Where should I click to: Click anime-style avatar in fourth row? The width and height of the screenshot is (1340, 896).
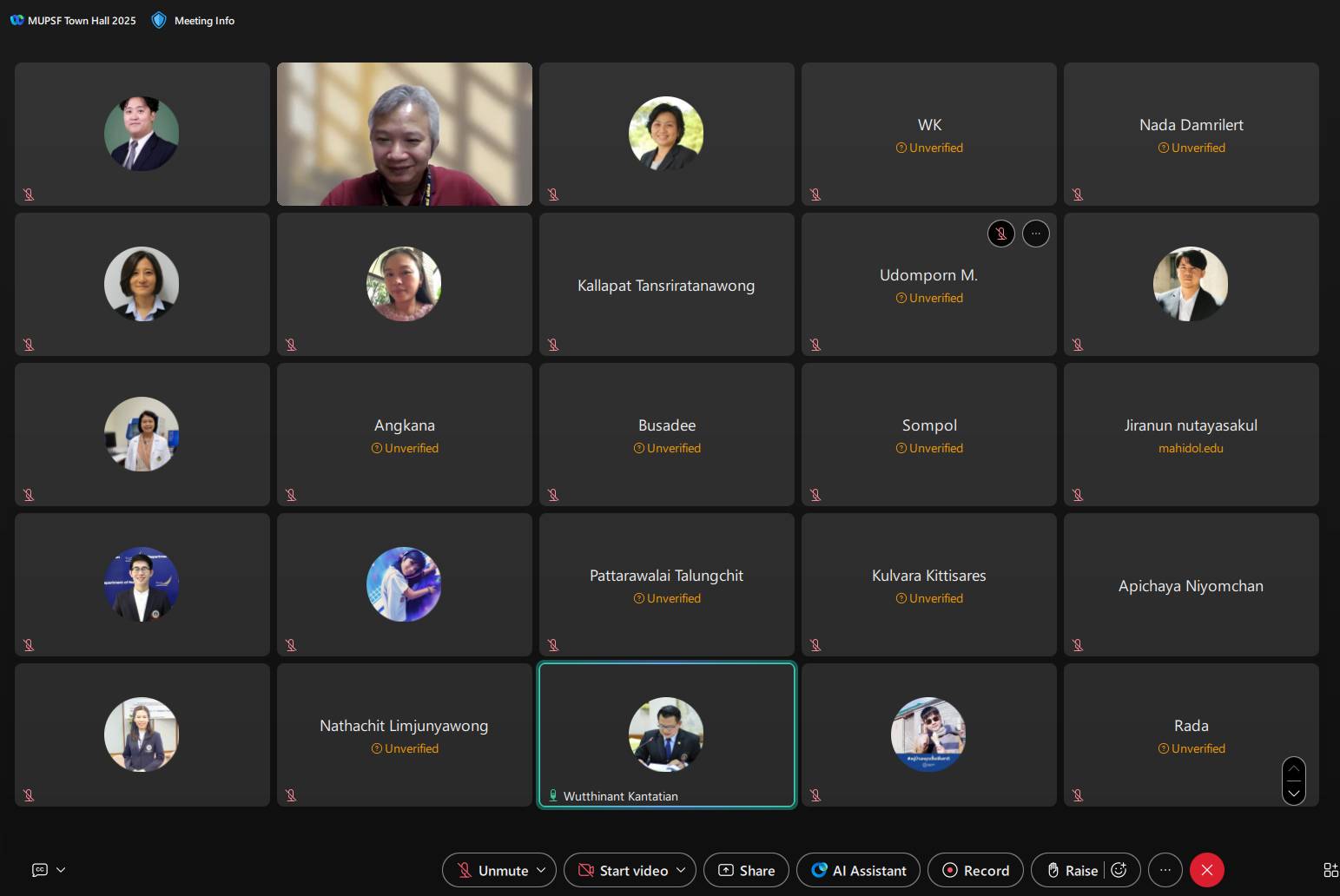coord(404,584)
